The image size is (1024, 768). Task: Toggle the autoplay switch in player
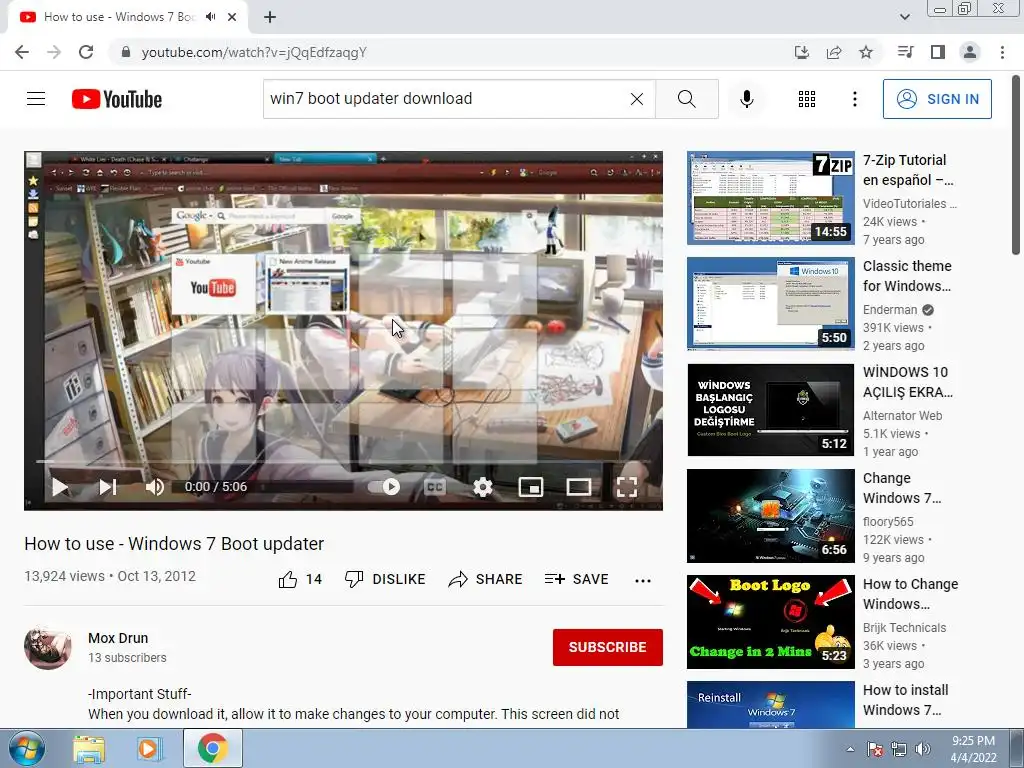coord(383,487)
